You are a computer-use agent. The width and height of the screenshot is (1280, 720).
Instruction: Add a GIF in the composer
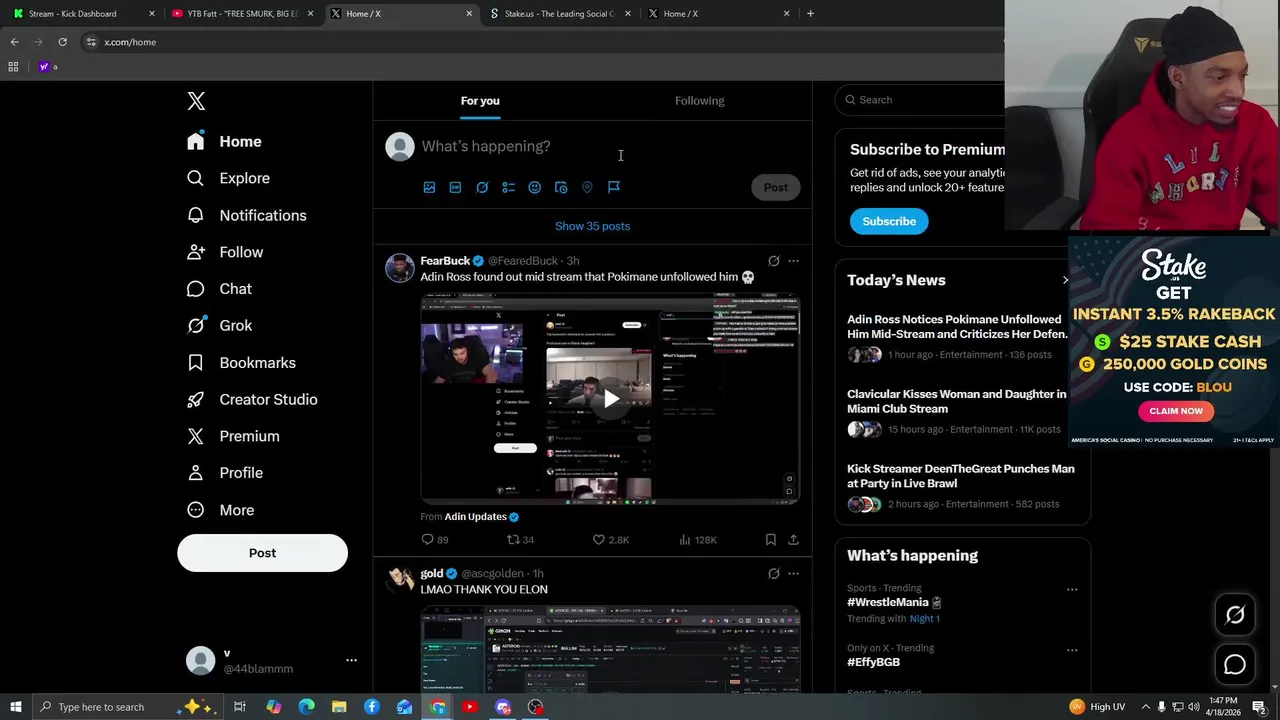tap(455, 187)
